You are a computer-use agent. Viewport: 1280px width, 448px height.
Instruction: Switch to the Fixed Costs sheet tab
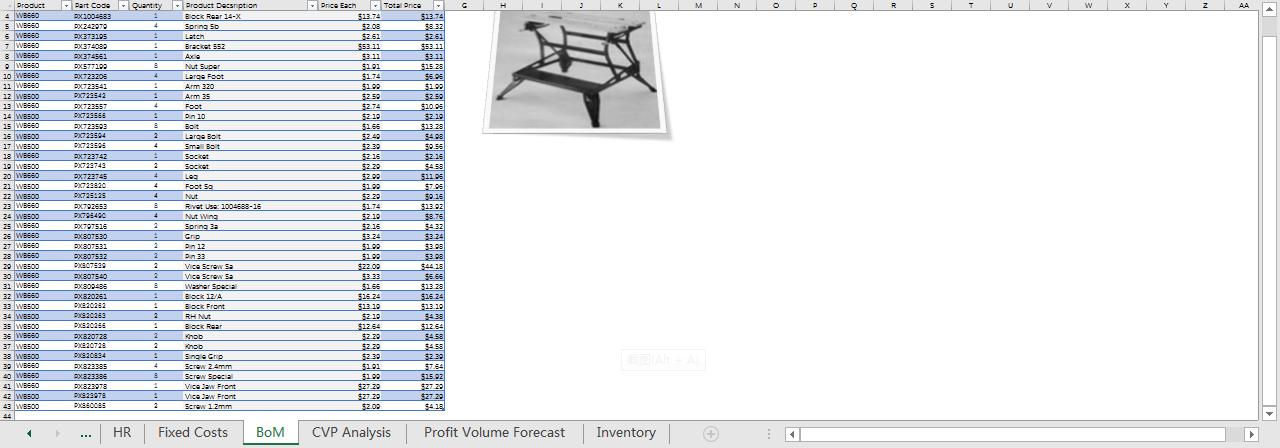pyautogui.click(x=193, y=433)
